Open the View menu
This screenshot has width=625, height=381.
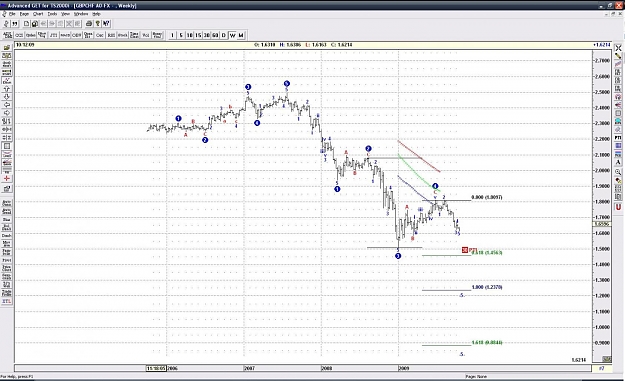point(65,14)
